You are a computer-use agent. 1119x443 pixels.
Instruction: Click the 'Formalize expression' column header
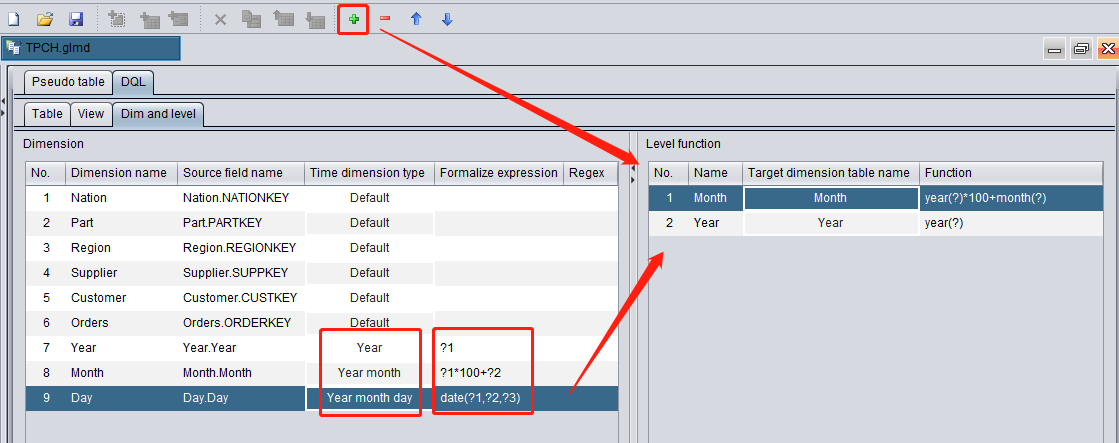(x=499, y=173)
